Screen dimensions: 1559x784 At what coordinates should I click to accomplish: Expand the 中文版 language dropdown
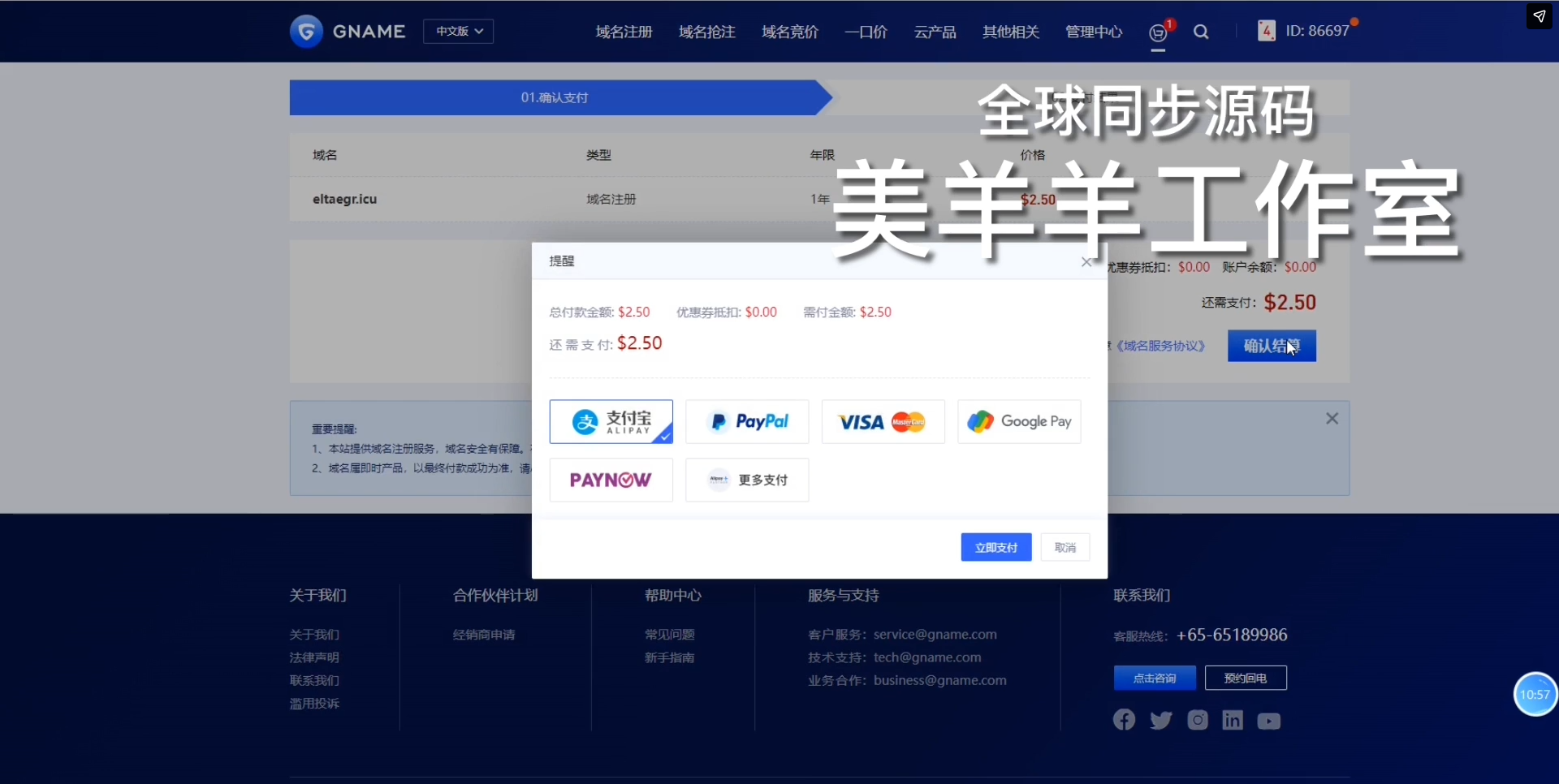(459, 32)
